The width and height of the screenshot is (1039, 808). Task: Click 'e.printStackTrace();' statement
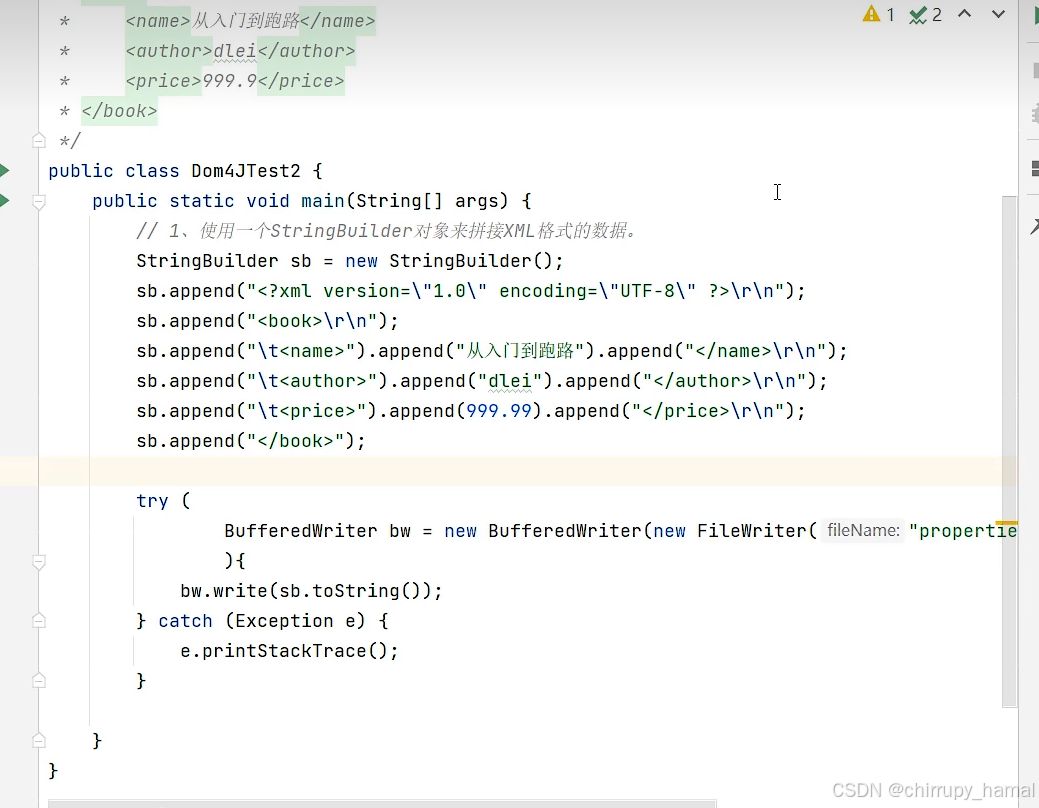290,651
